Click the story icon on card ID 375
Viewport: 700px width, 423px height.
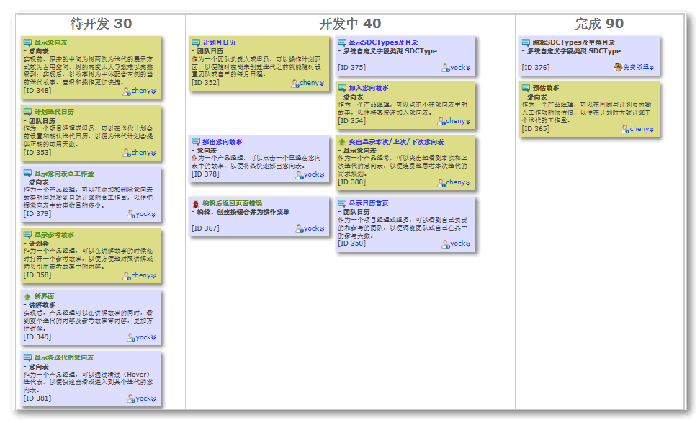click(x=341, y=43)
